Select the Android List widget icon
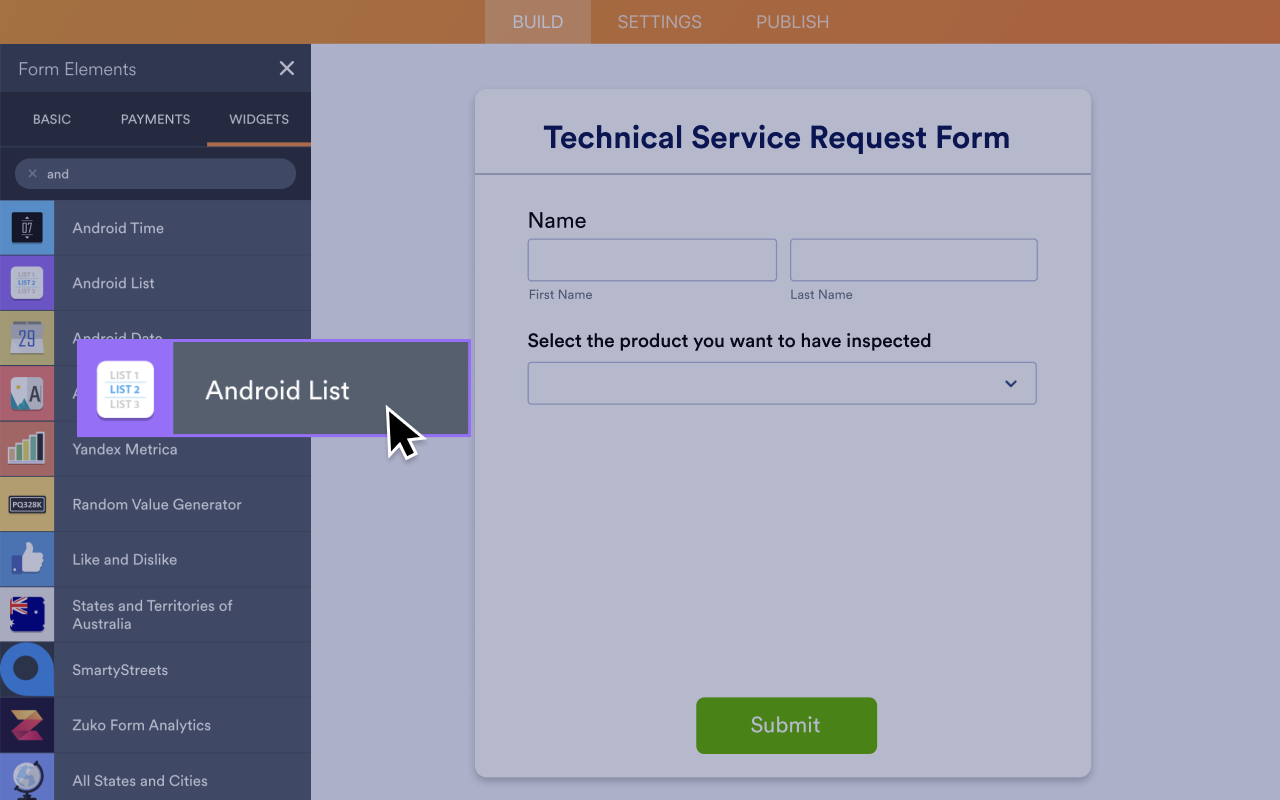Image resolution: width=1280 pixels, height=800 pixels. (27, 283)
